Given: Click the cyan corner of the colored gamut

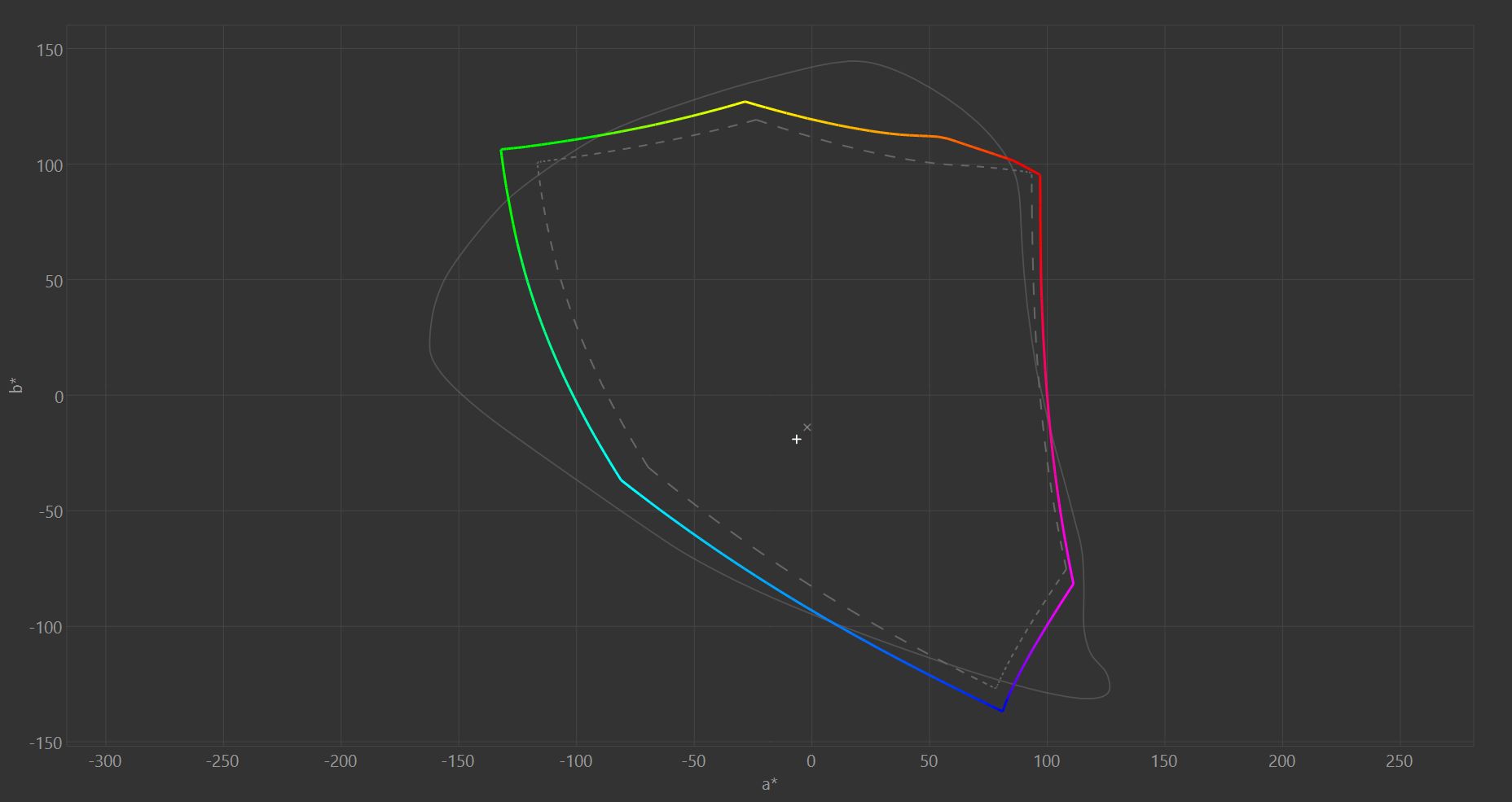Looking at the screenshot, I should [621, 480].
